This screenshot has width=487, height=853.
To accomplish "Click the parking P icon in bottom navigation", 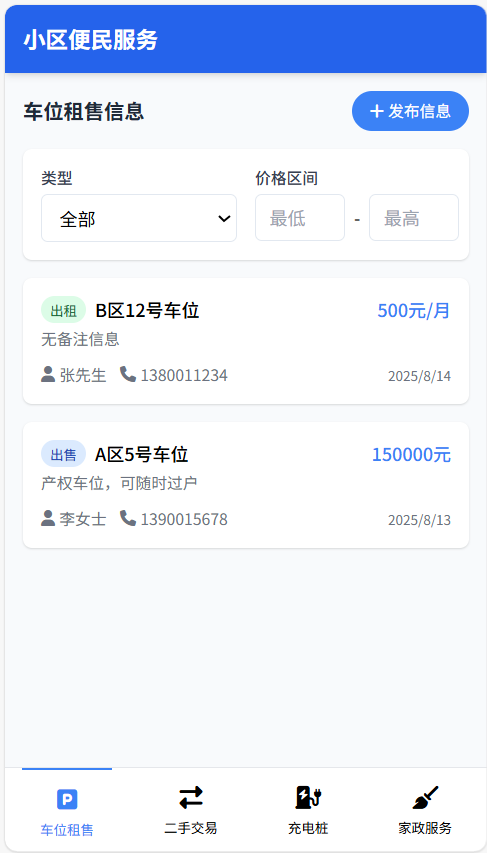I will click(x=67, y=799).
